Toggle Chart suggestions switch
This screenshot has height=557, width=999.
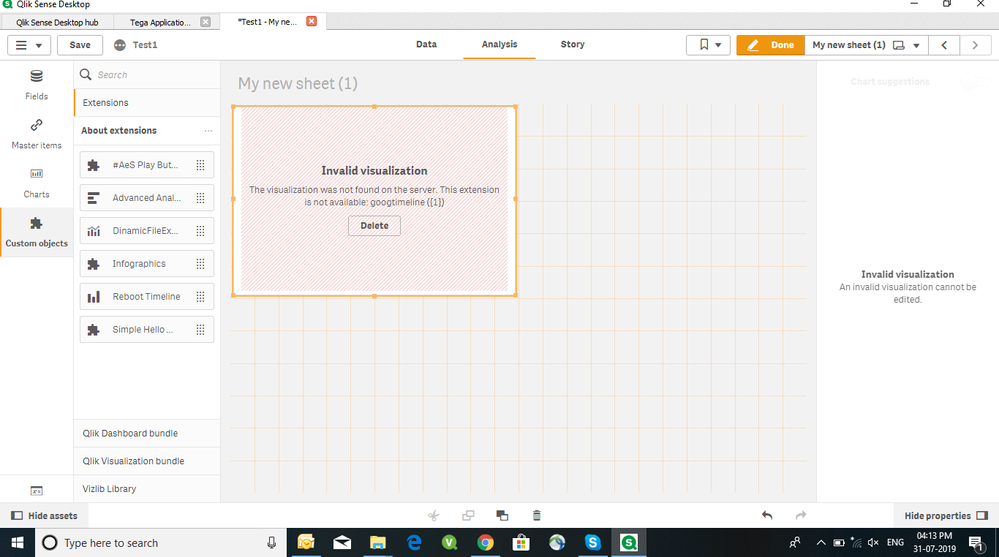(975, 82)
